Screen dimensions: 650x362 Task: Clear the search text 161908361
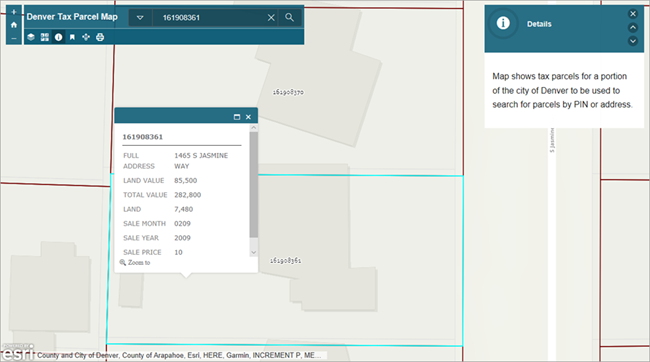271,17
